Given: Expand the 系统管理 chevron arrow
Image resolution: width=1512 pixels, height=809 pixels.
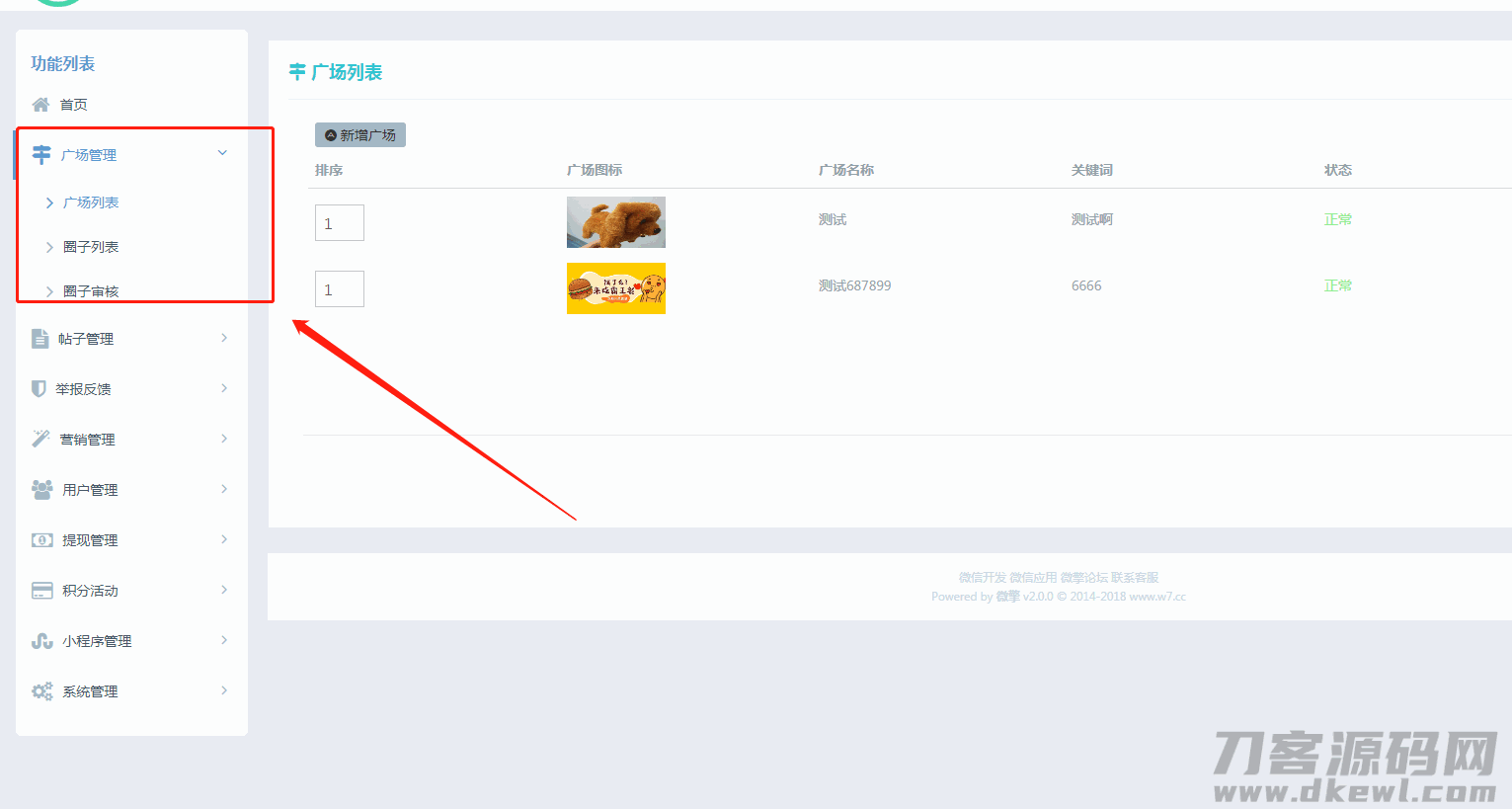Looking at the screenshot, I should click(224, 690).
